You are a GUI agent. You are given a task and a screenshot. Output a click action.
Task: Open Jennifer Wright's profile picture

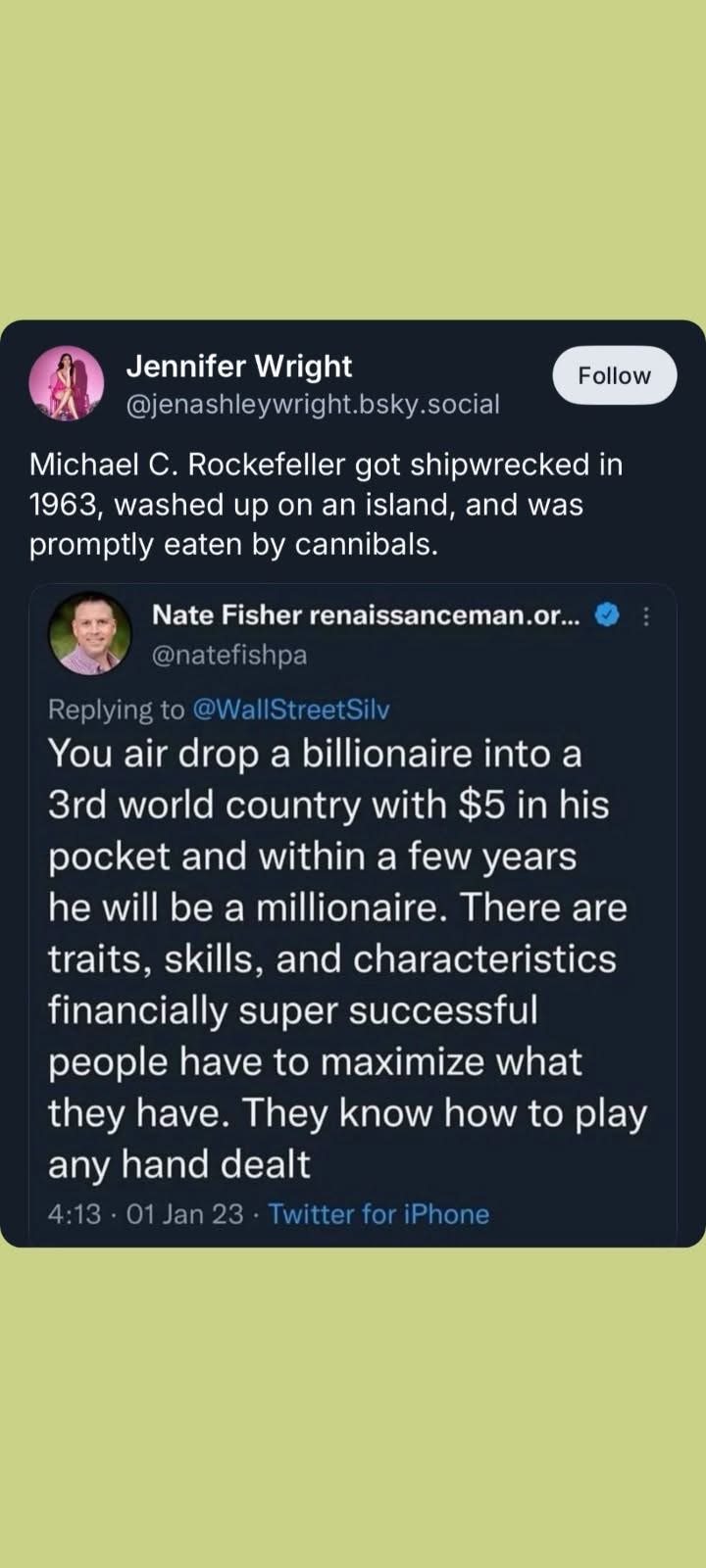67,383
